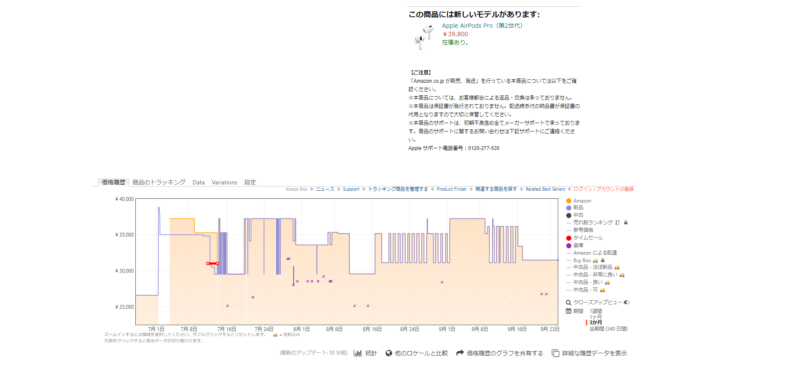This screenshot has width=800, height=381.
Task: Click the ¥39,800 price text
Action: (455, 34)
